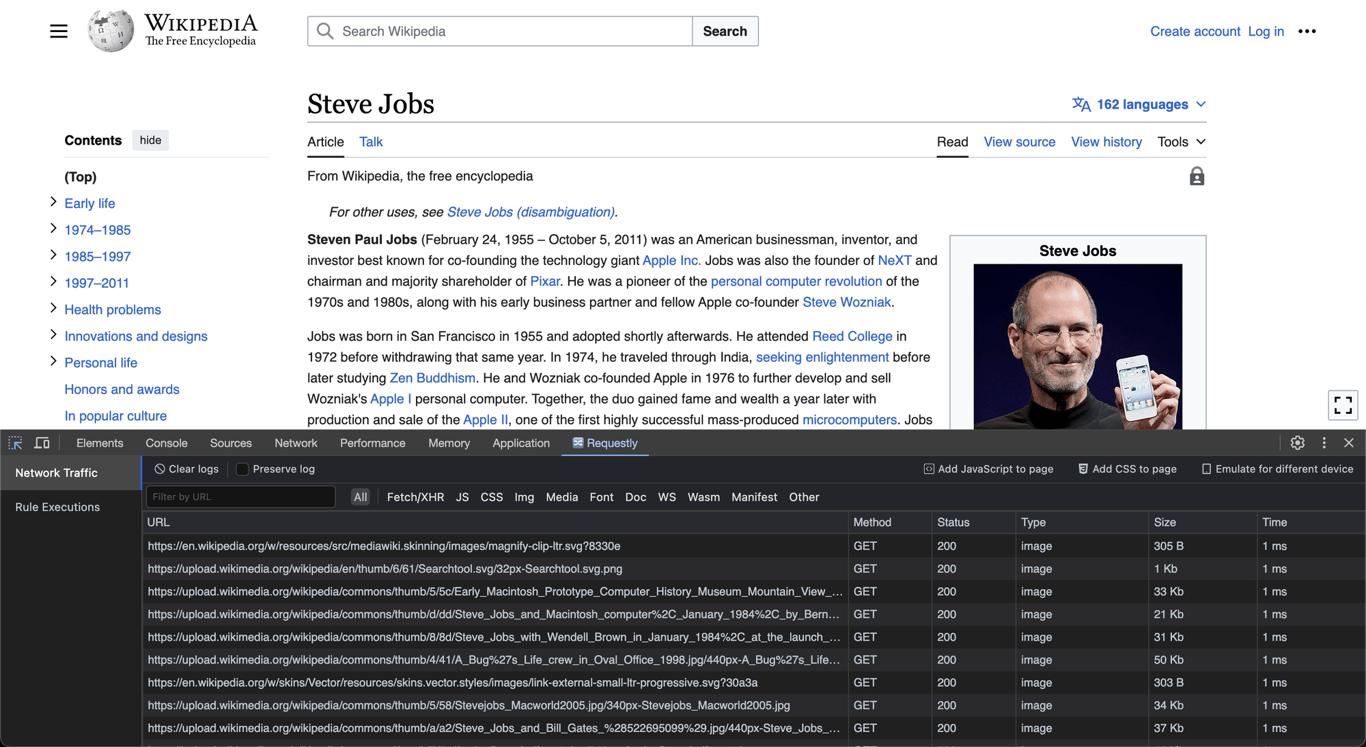Click the Search button
Screen dimensions: 1366x747
(x=725, y=31)
